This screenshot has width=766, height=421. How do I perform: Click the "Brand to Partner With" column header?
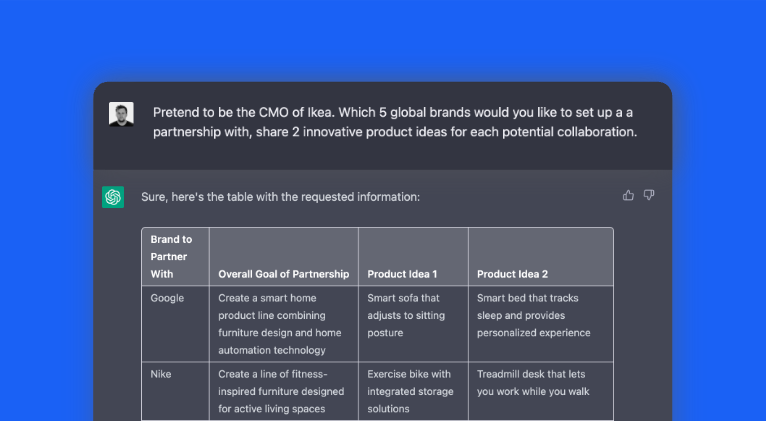(x=175, y=257)
